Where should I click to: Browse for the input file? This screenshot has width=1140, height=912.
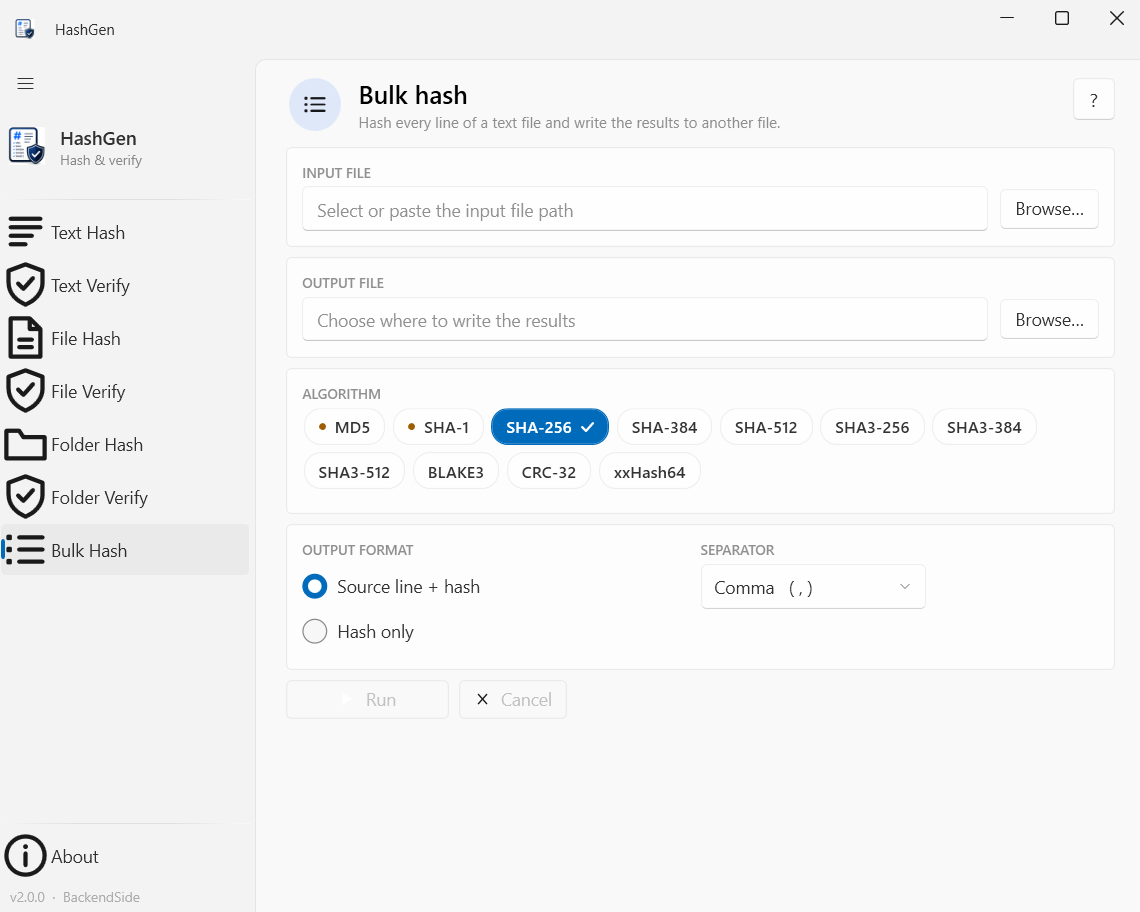[1049, 209]
